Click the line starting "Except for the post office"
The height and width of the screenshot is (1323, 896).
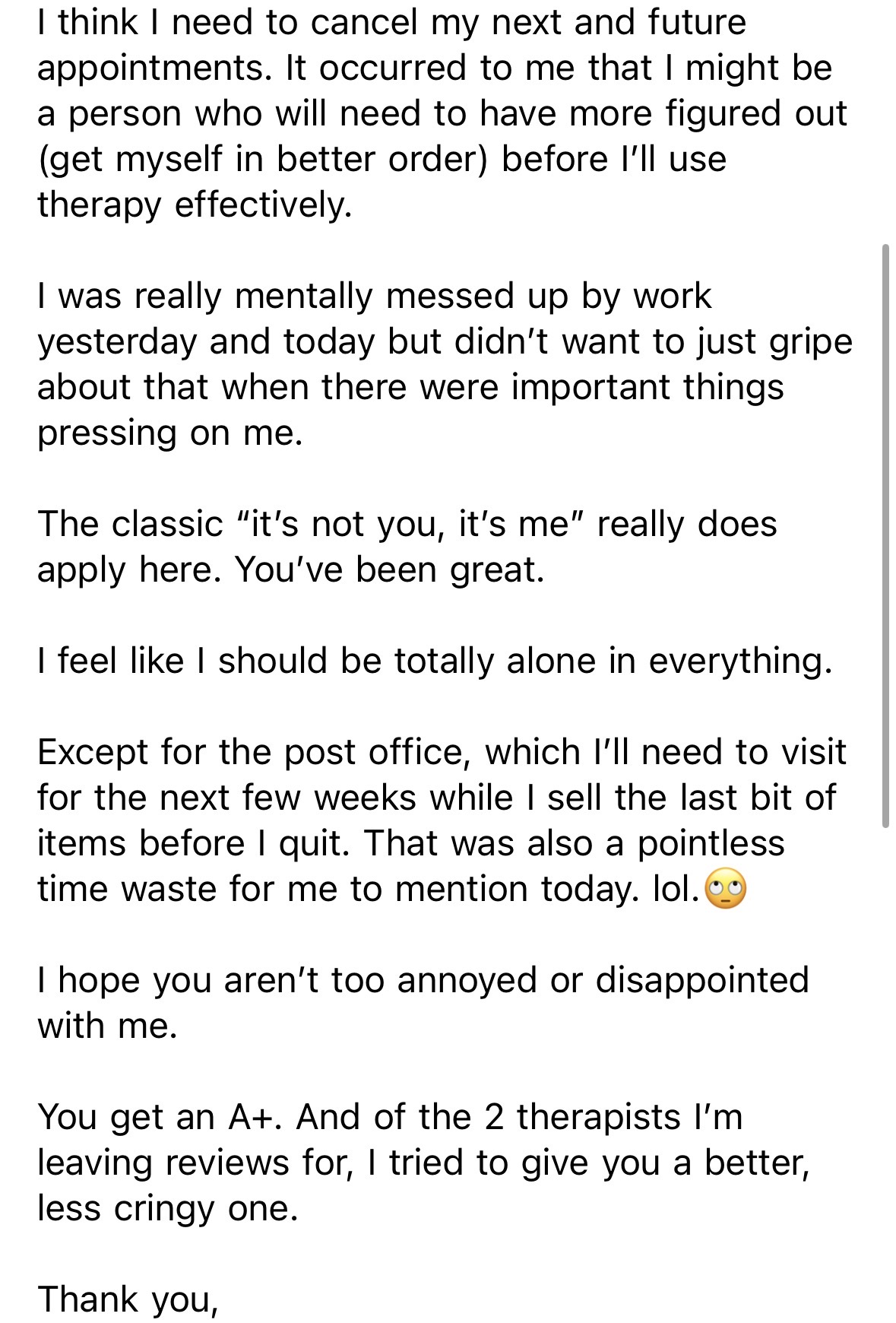pos(441,752)
